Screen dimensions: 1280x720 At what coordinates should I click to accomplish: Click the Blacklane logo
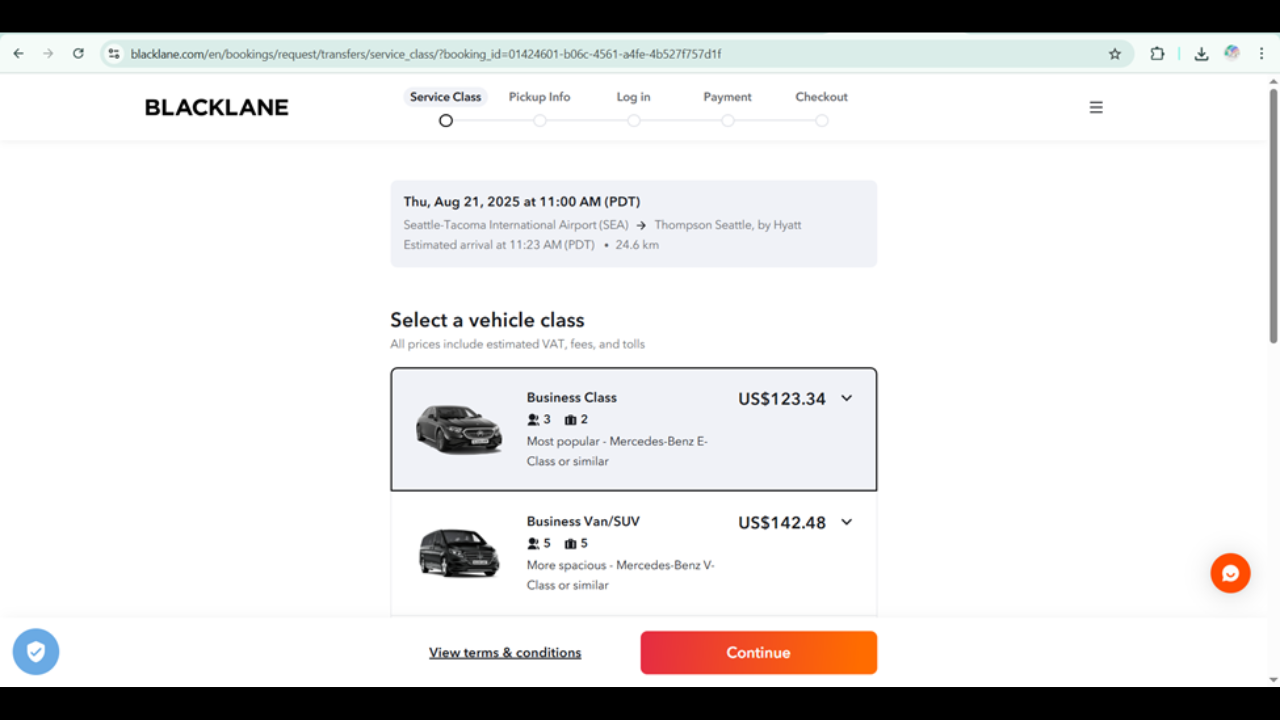(x=216, y=107)
